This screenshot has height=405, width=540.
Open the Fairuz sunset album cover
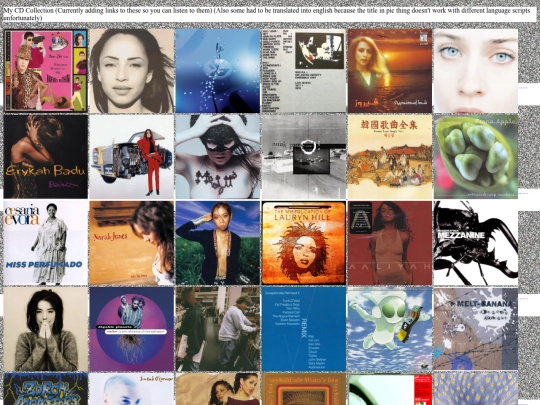[x=390, y=71]
